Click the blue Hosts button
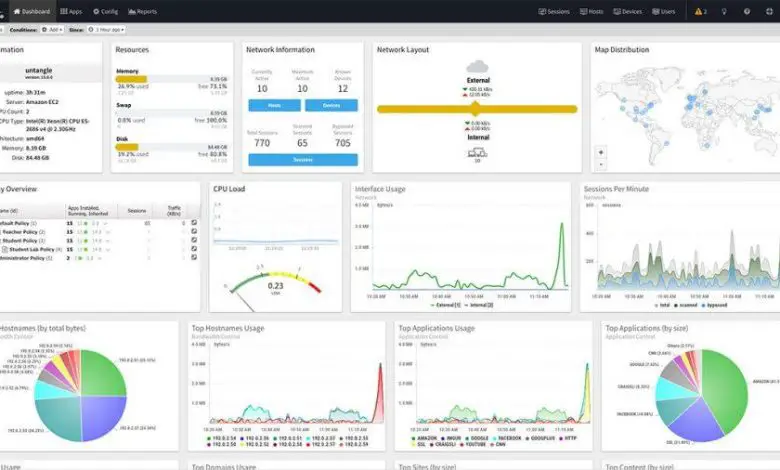 point(275,105)
